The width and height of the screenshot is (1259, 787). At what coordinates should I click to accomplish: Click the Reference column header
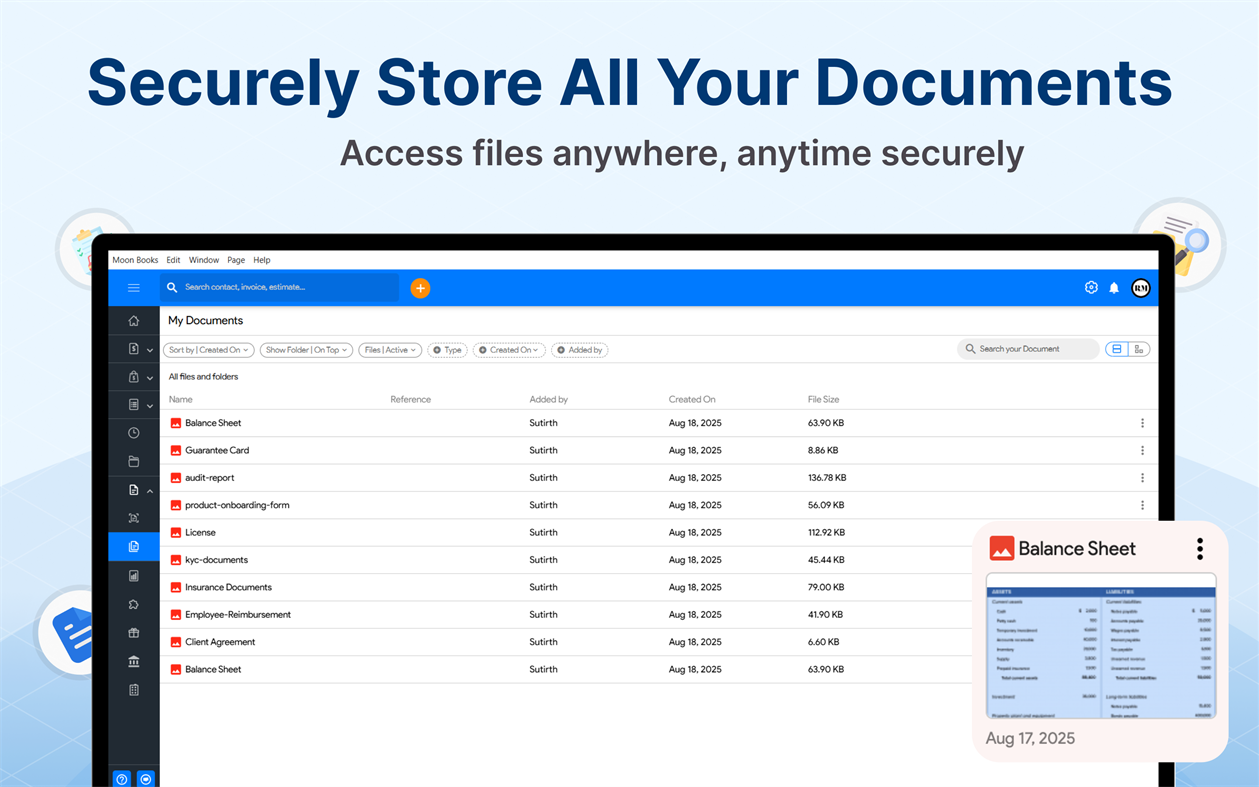[x=410, y=399]
